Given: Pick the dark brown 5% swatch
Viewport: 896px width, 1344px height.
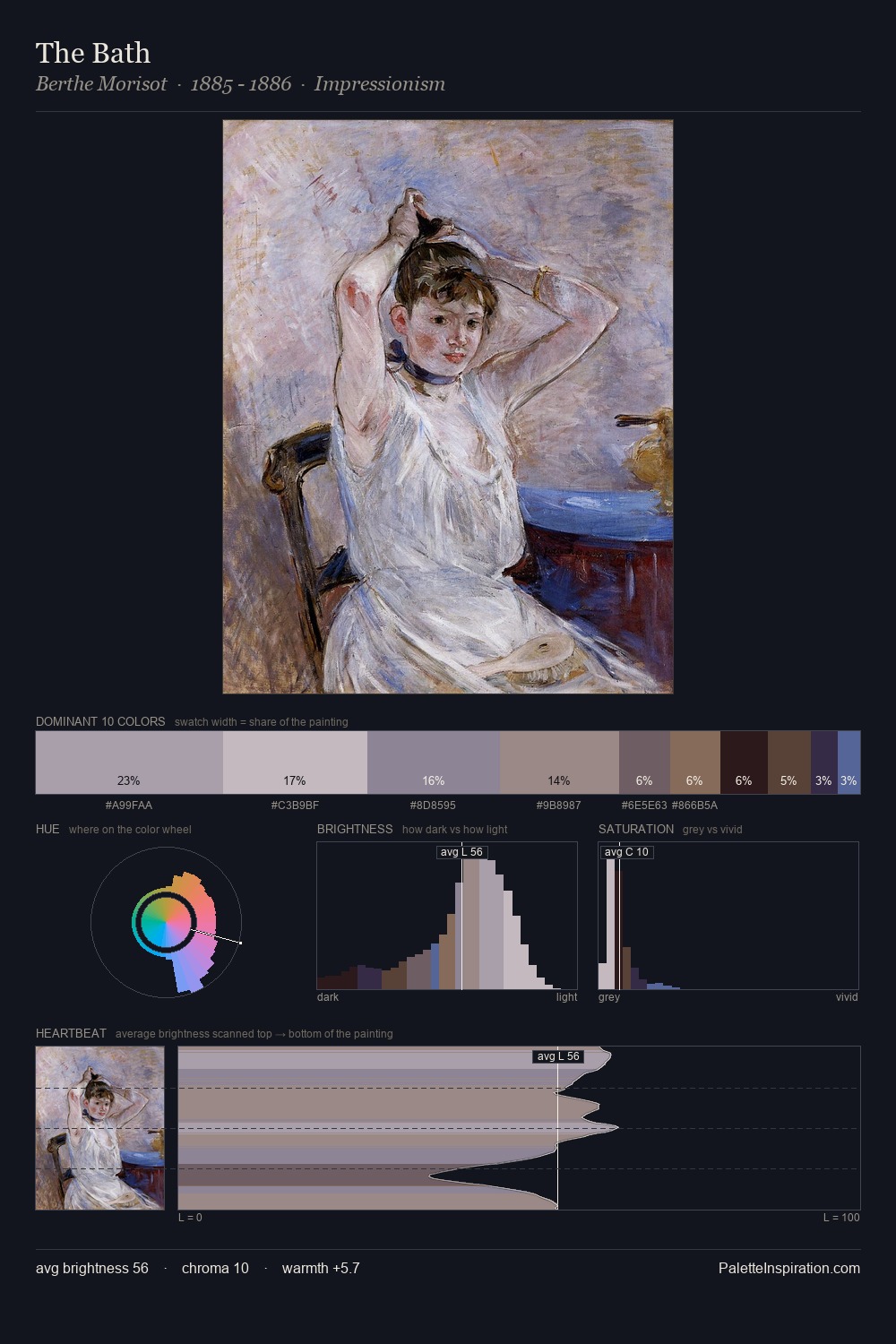Looking at the screenshot, I should (x=789, y=762).
